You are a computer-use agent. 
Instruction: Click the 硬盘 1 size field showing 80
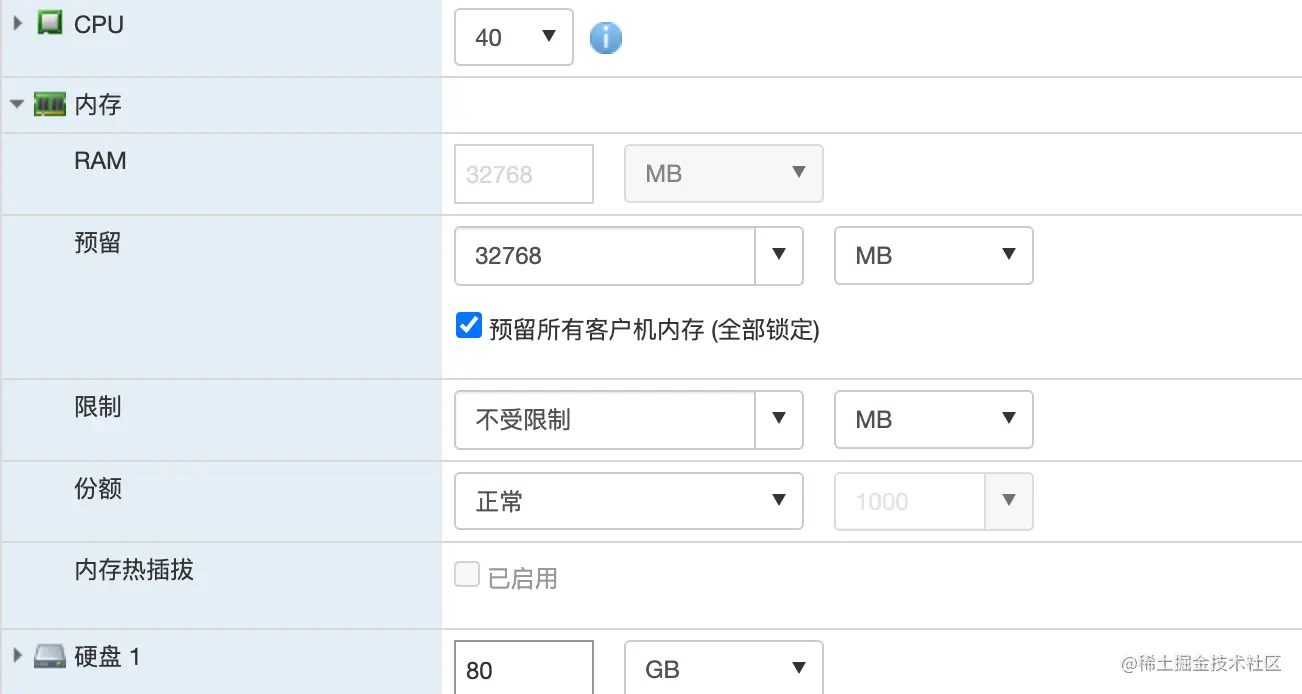(x=524, y=668)
